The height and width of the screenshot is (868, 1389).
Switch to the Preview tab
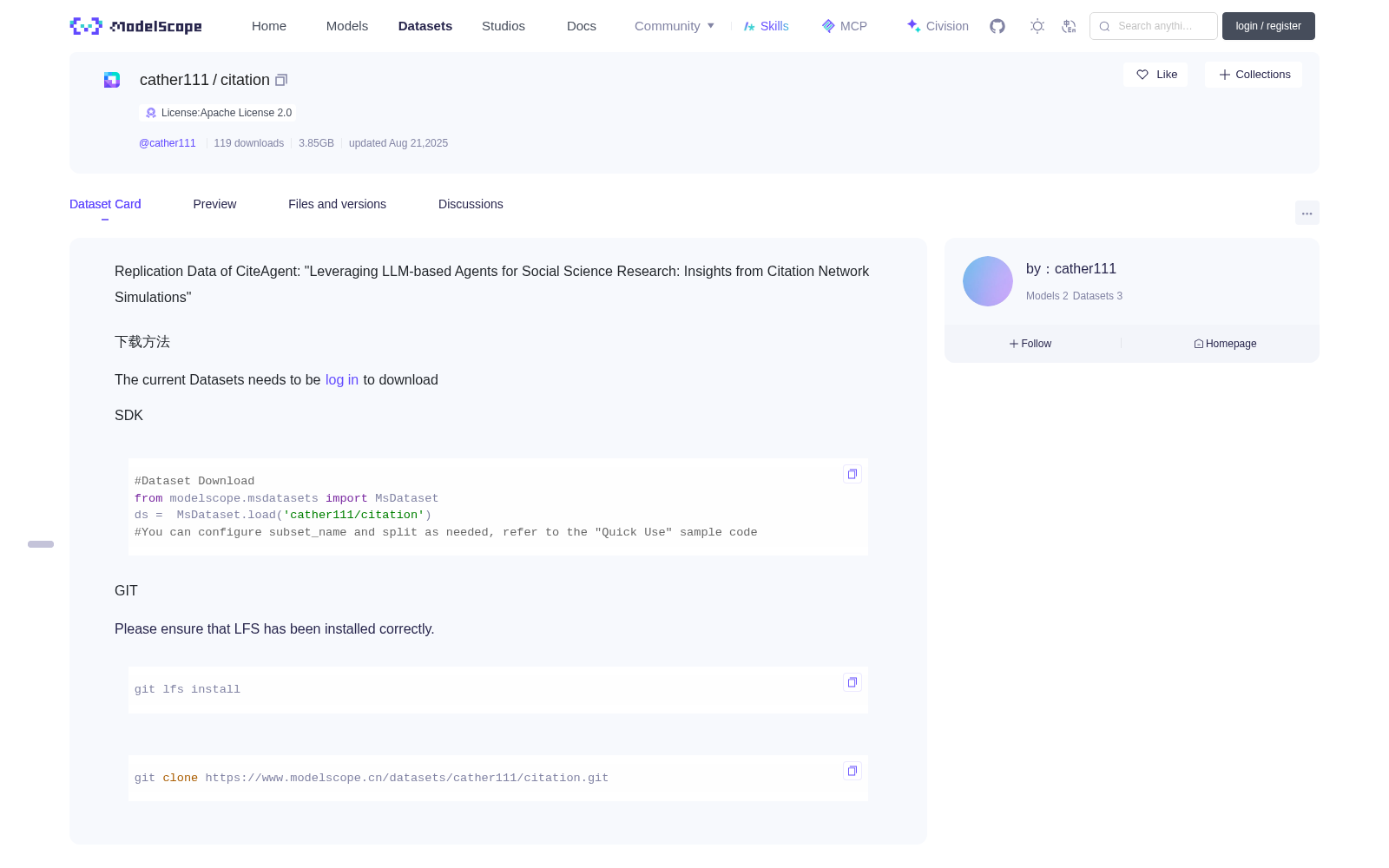(x=214, y=204)
